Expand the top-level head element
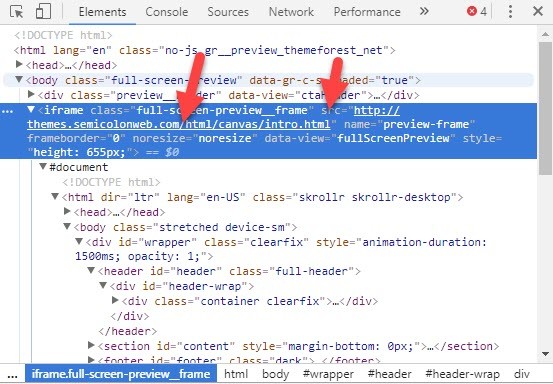This screenshot has height=384, width=553. click(19, 65)
